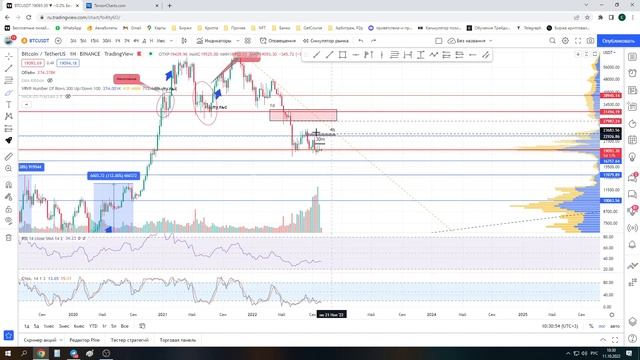The height and width of the screenshot is (360, 640).
Task: Take a snapshot with camera icon
Action: (x=590, y=41)
